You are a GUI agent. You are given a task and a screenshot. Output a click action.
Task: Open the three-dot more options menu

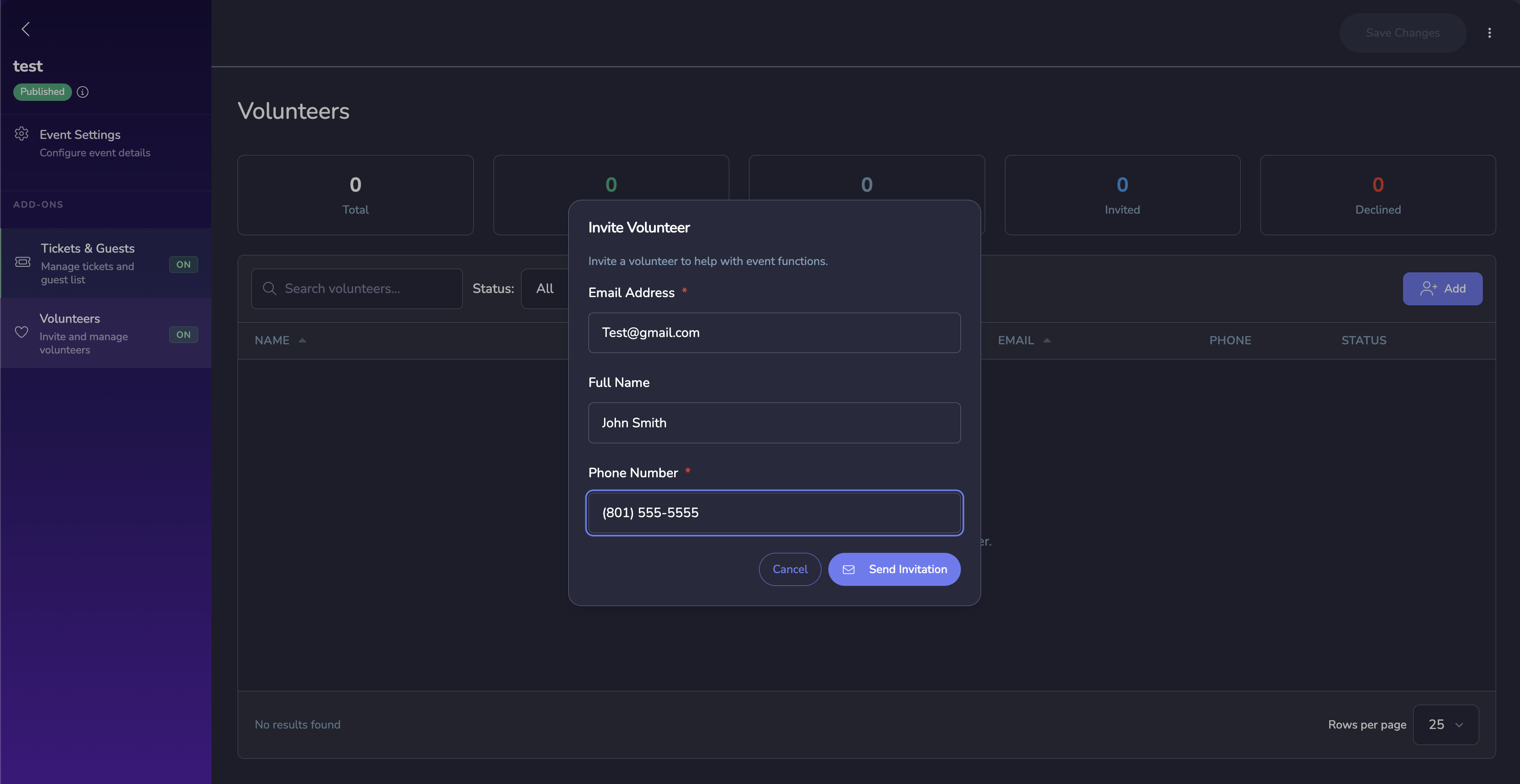(1489, 33)
